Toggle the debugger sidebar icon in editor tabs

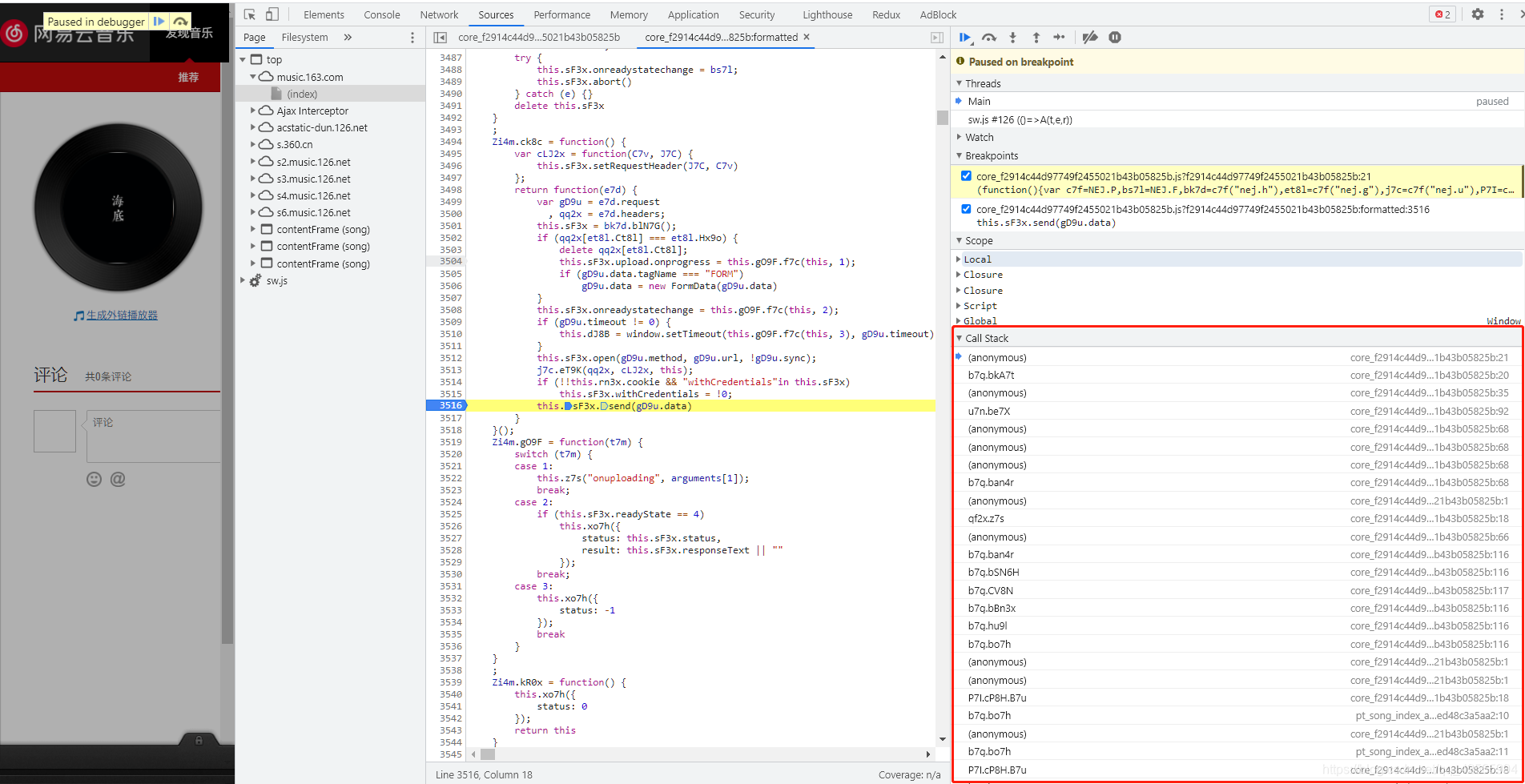tap(937, 37)
